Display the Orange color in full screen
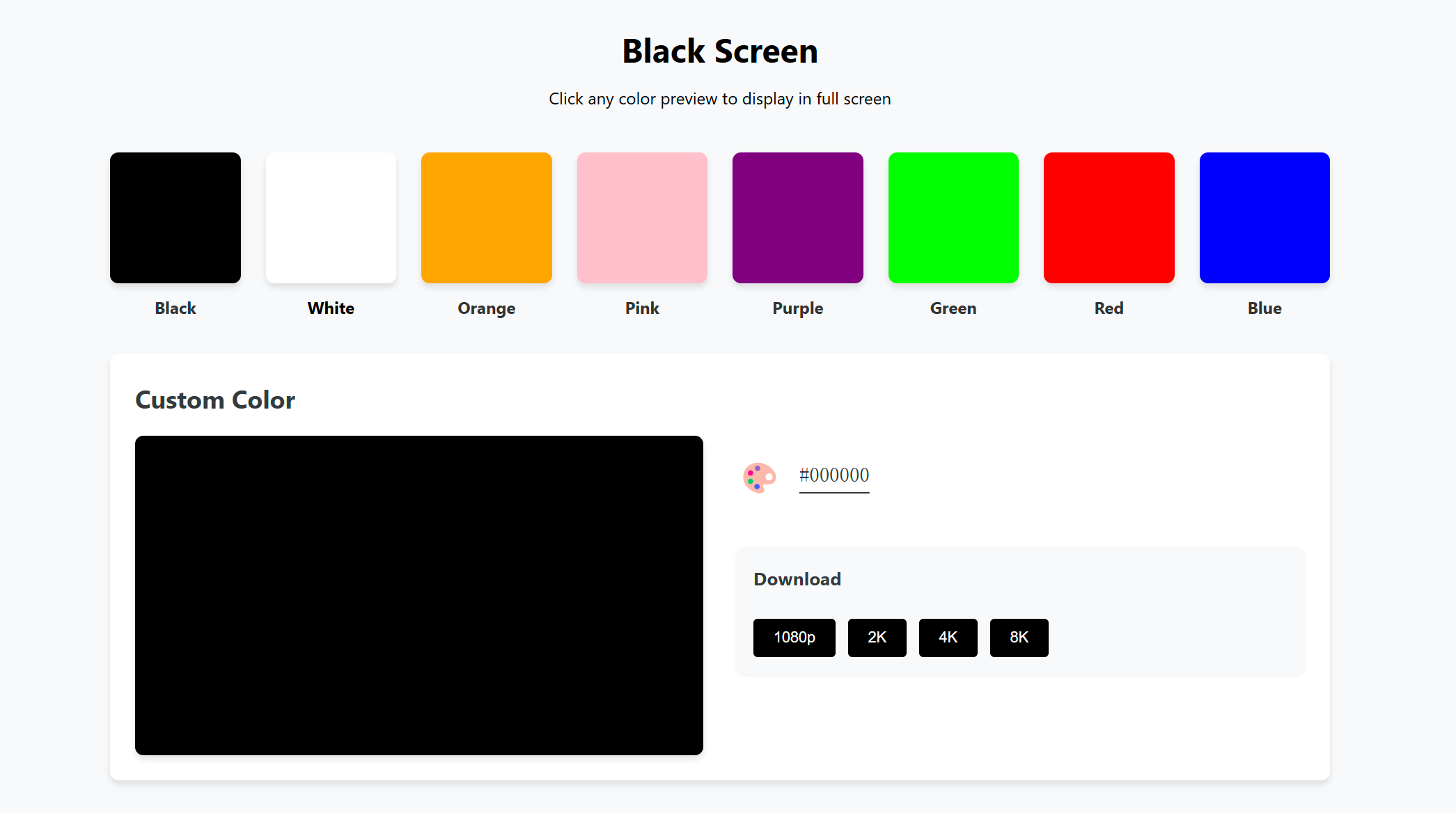This screenshot has width=1456, height=813. 486,217
